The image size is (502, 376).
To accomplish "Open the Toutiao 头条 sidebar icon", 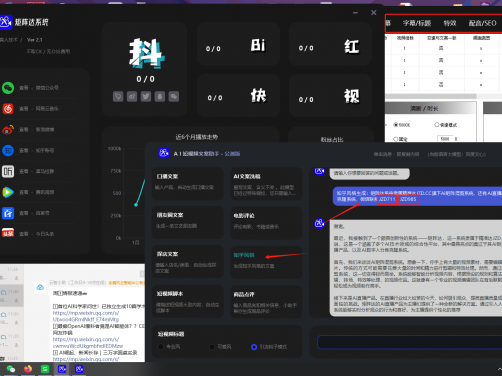I will (x=8, y=234).
